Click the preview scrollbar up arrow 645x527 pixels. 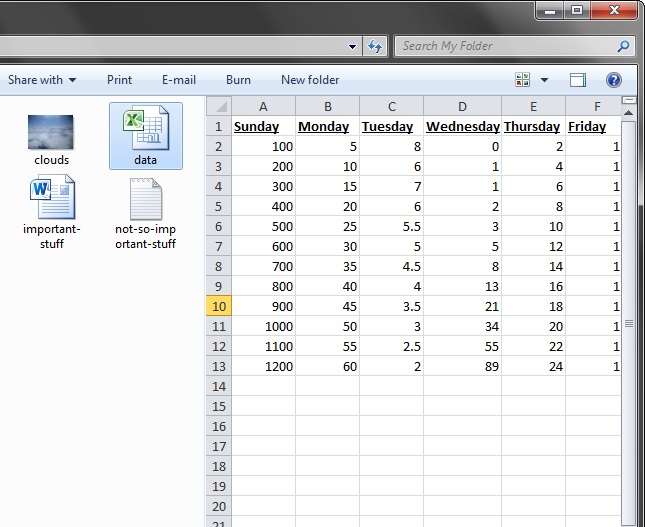tap(628, 113)
